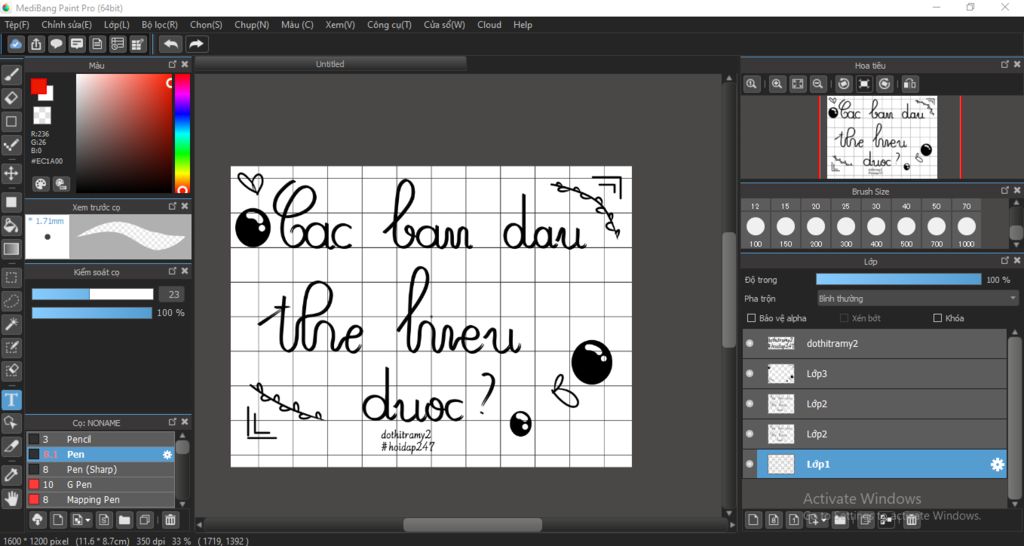The width and height of the screenshot is (1024, 546).
Task: Hide the dothitramy2 layer
Action: pyautogui.click(x=750, y=343)
